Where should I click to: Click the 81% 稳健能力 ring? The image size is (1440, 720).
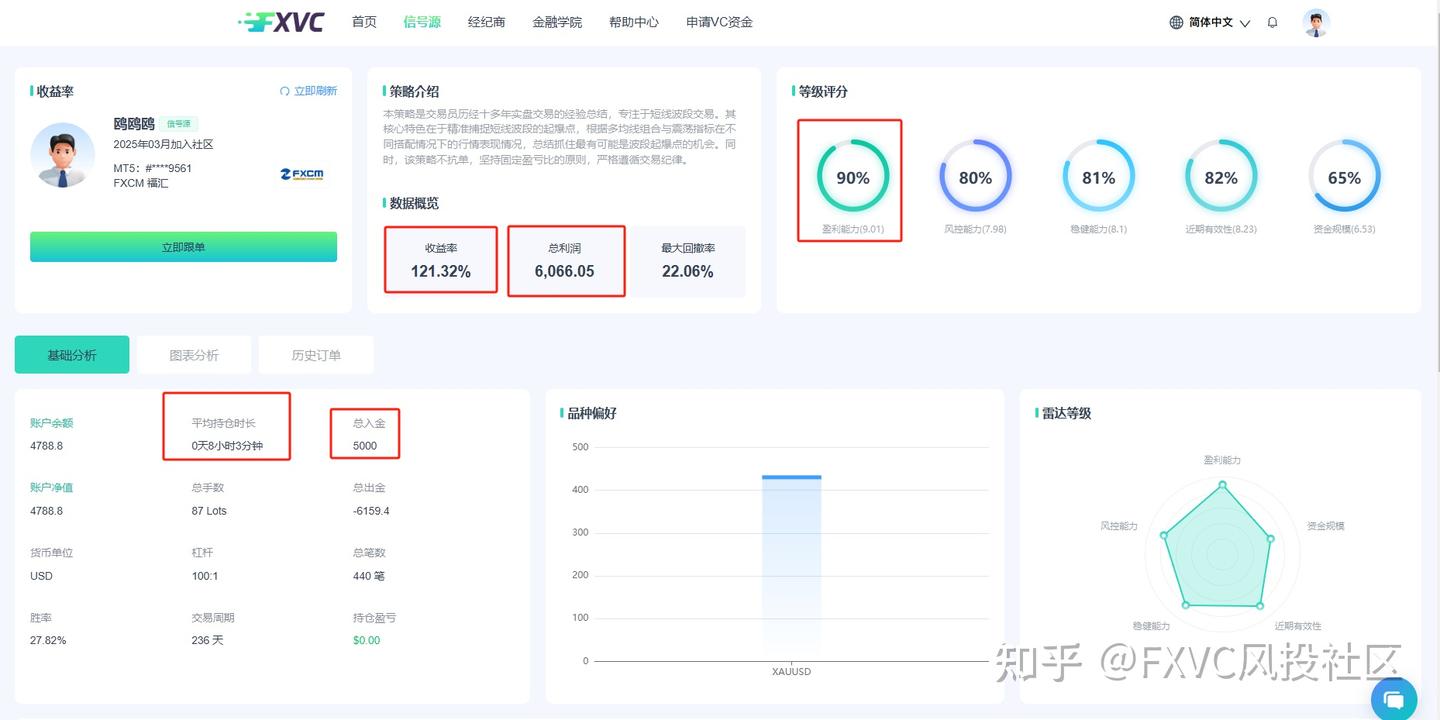pyautogui.click(x=1098, y=177)
